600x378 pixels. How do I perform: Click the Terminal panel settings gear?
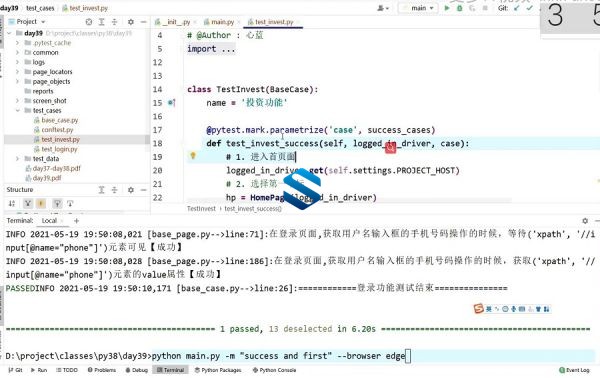(585, 221)
